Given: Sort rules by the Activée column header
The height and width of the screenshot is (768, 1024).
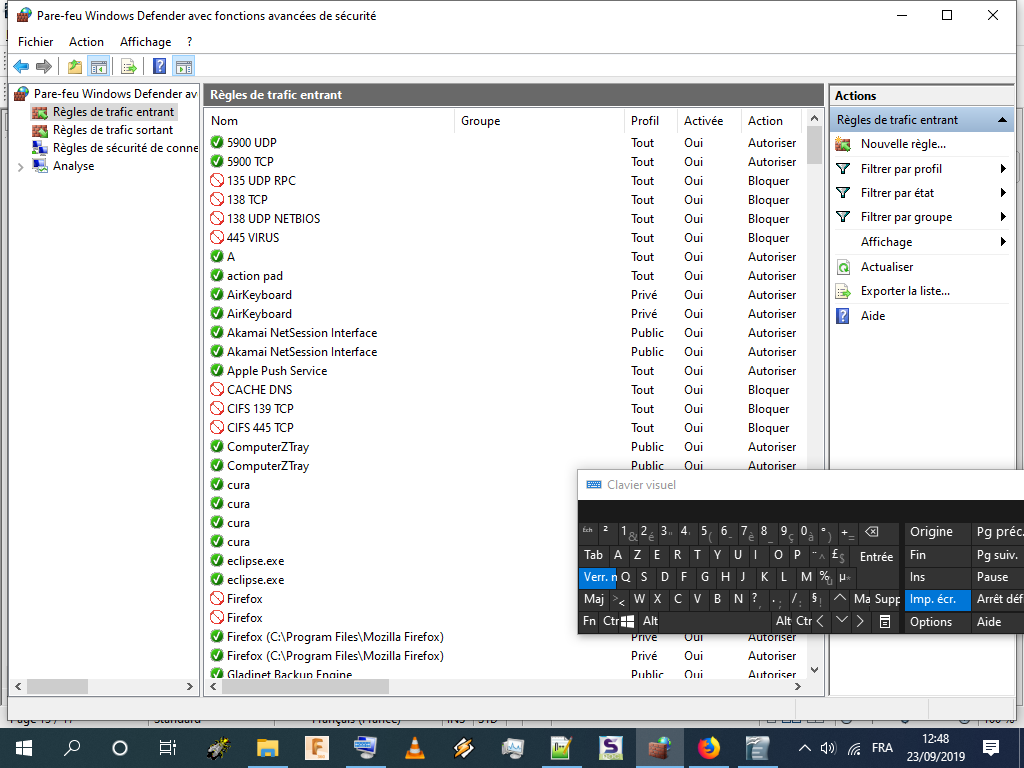Looking at the screenshot, I should coord(708,121).
